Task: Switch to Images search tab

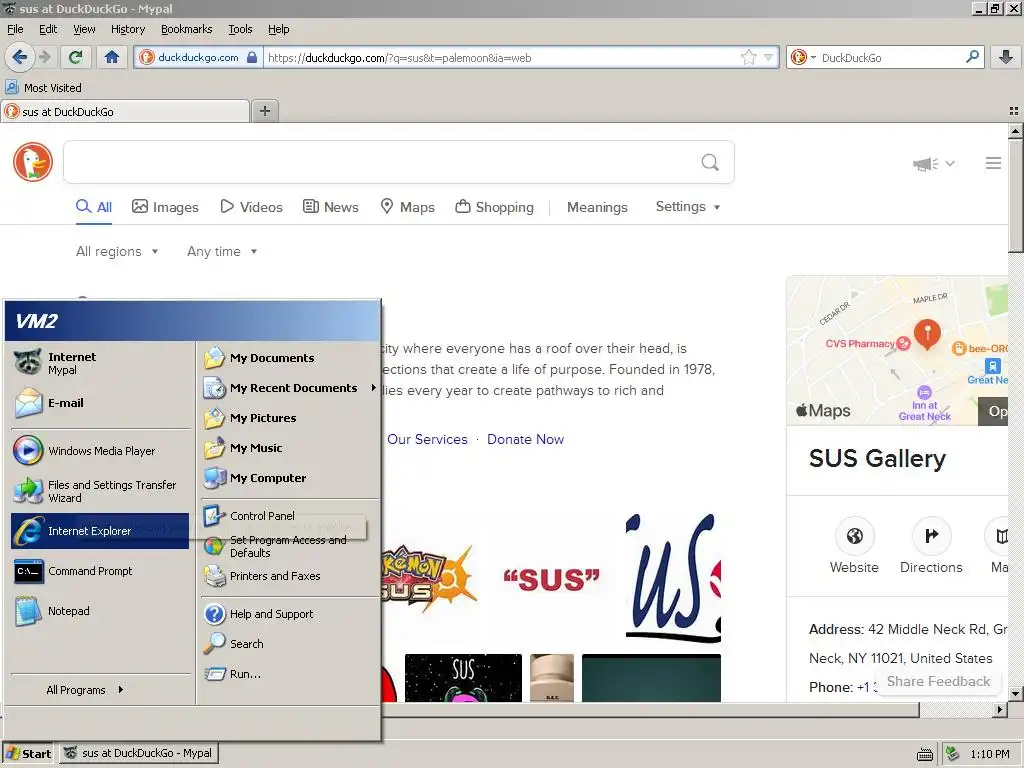Action: pos(165,207)
